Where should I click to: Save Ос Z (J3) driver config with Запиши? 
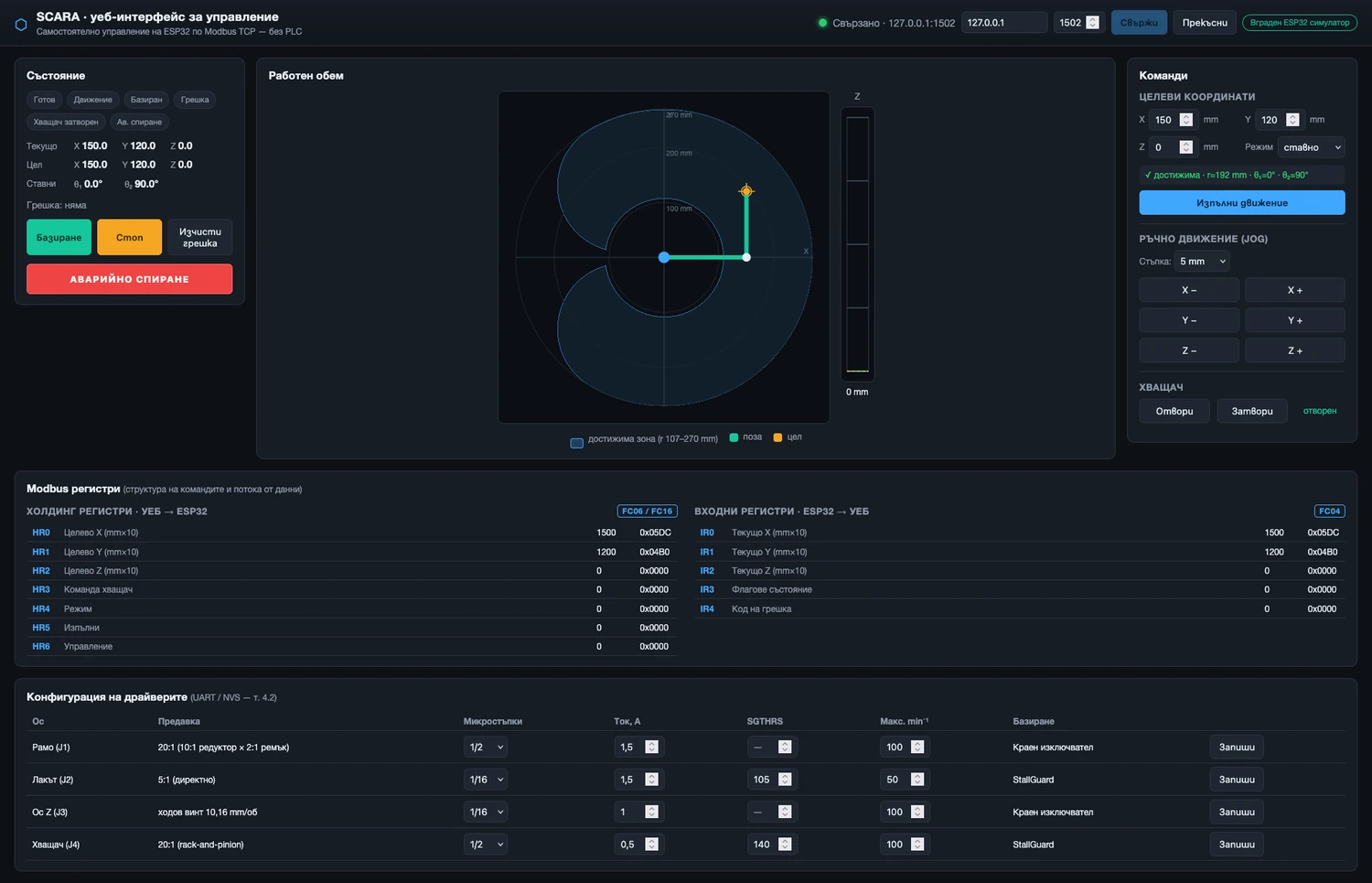point(1237,812)
